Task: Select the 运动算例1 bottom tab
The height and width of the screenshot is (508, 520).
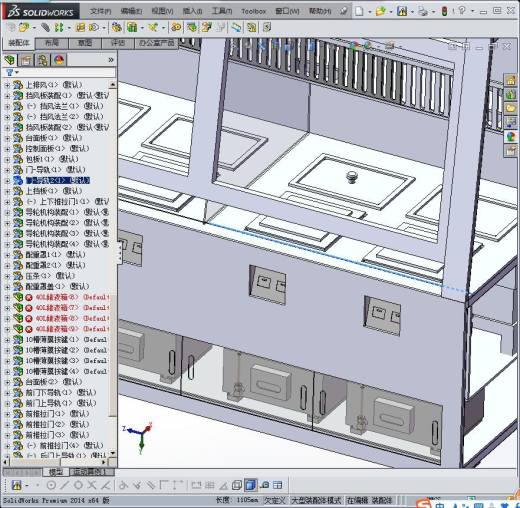Action: coord(92,472)
